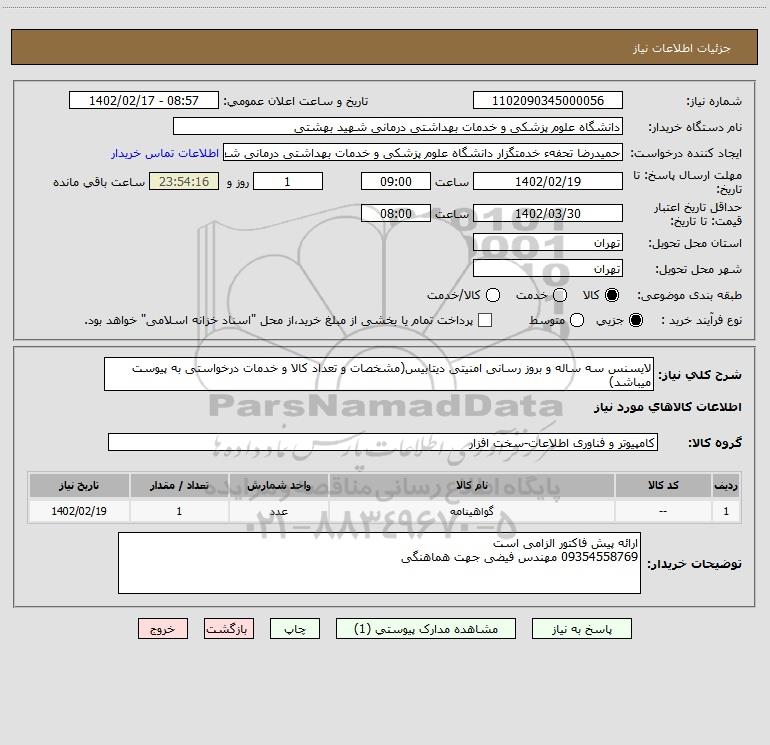Click the بازگشت back button
This screenshot has height=745, width=770.
click(x=229, y=629)
